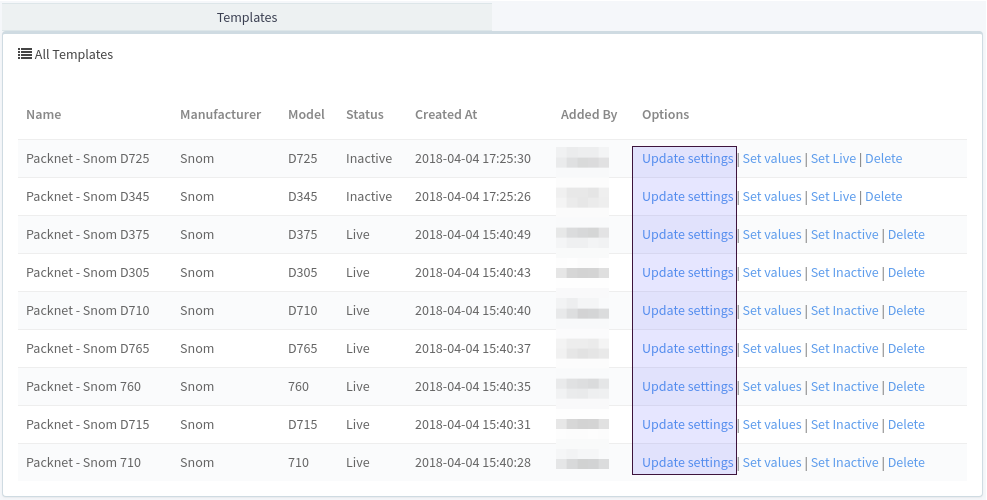Set Inactive the Packnet - Snom D715 template
The width and height of the screenshot is (987, 500).
coord(845,424)
